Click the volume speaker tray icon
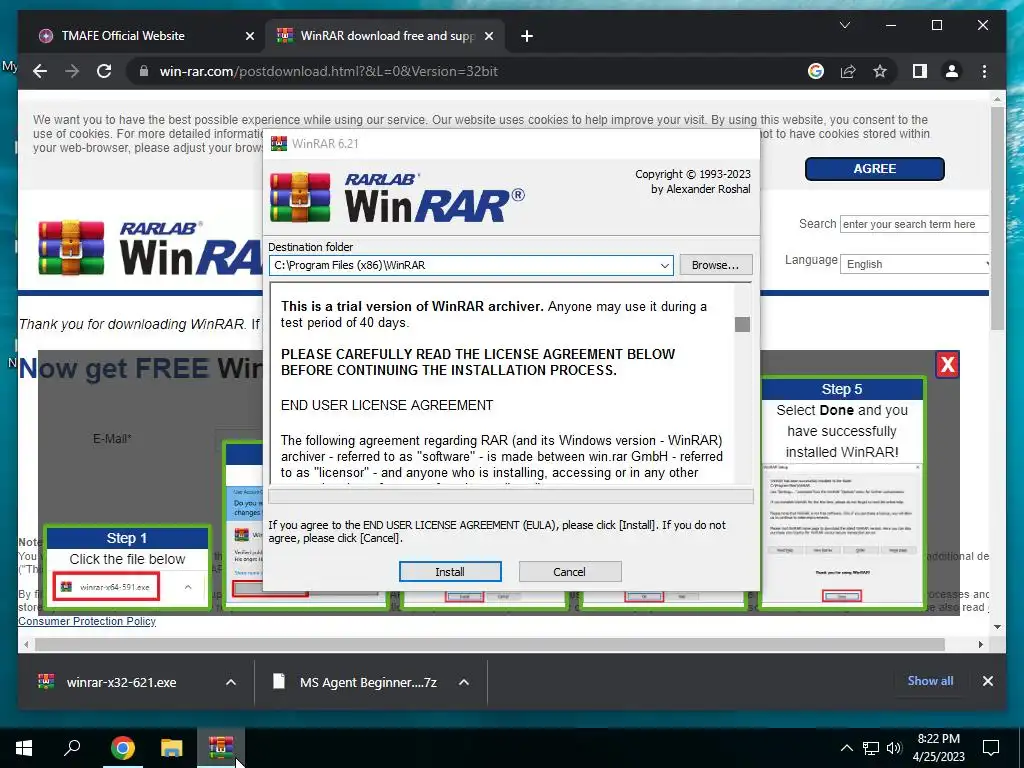This screenshot has width=1024, height=768. point(894,748)
